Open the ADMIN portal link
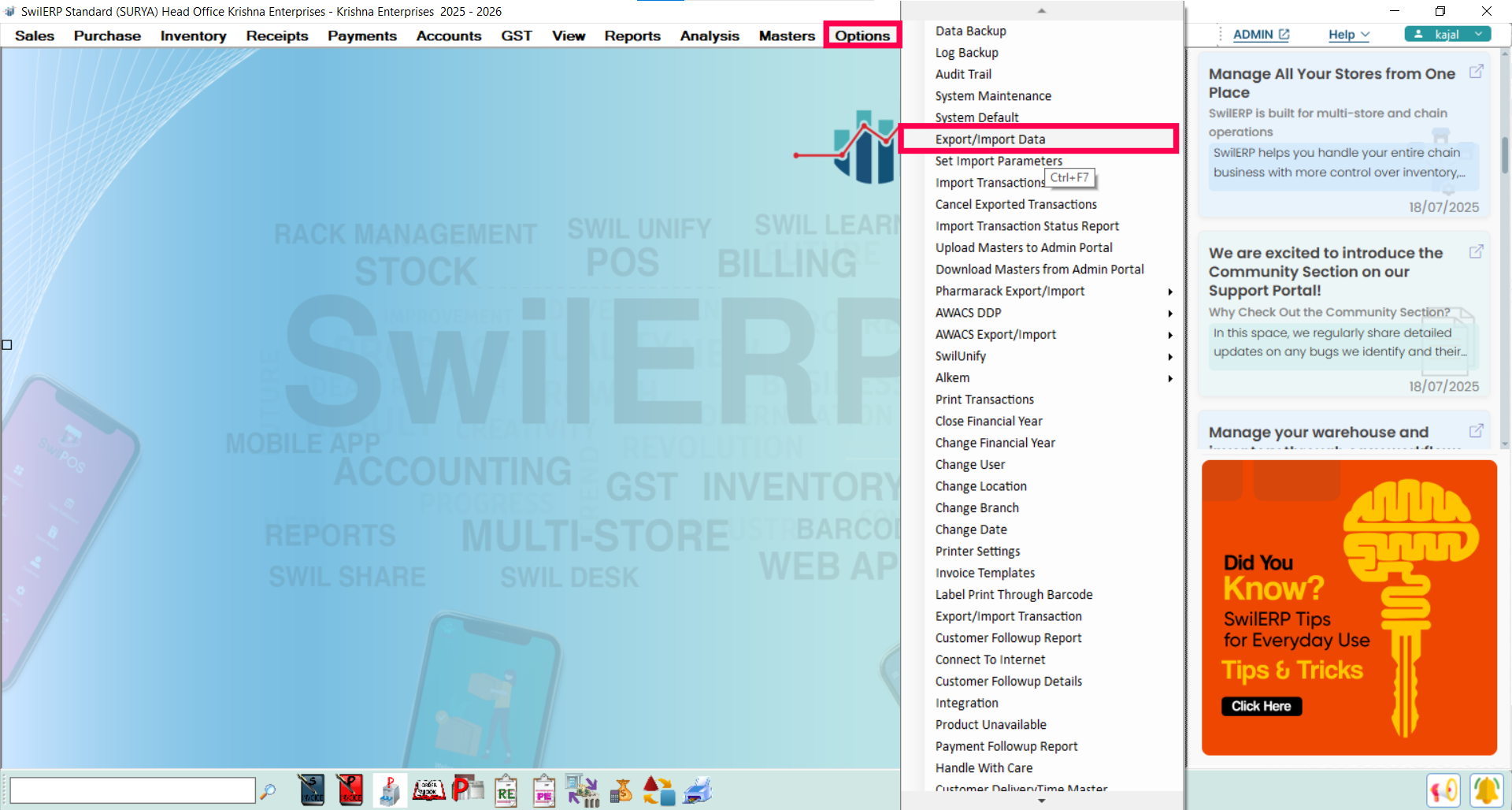1512x810 pixels. pos(1260,35)
